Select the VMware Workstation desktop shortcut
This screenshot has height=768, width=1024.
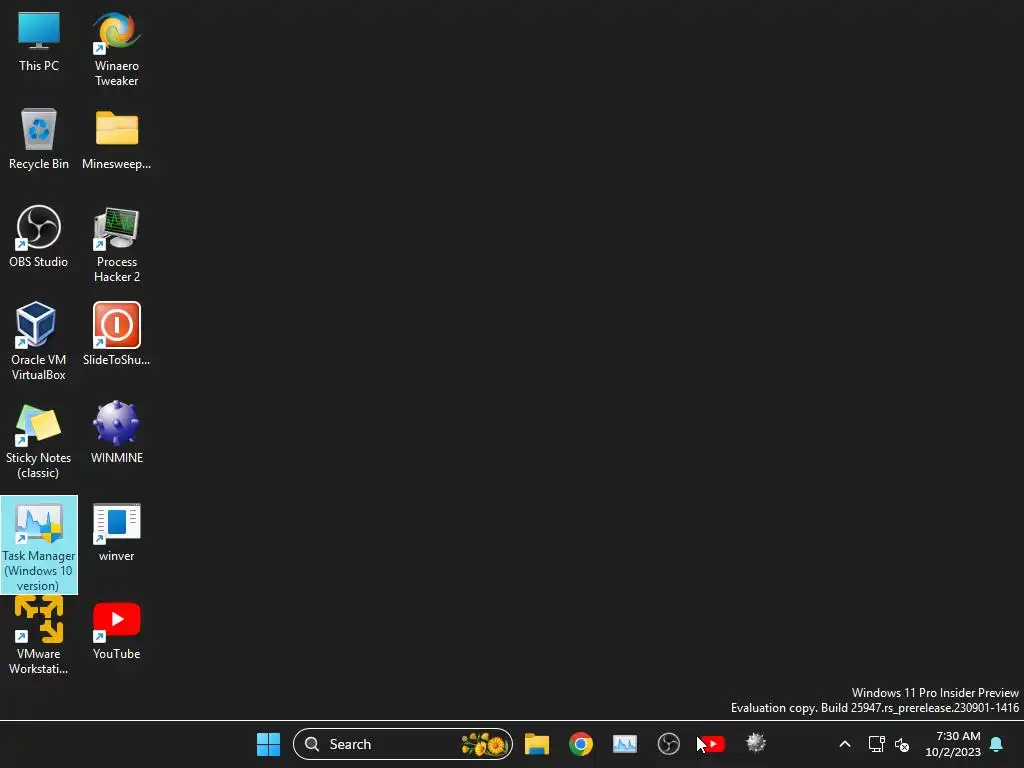click(39, 635)
